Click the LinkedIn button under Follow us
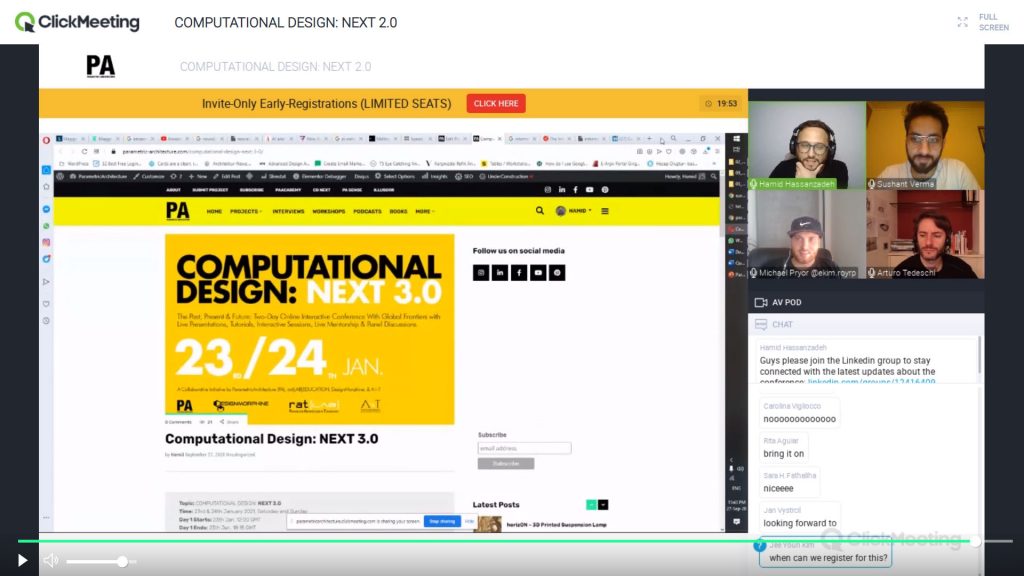1024x576 pixels. tap(500, 273)
